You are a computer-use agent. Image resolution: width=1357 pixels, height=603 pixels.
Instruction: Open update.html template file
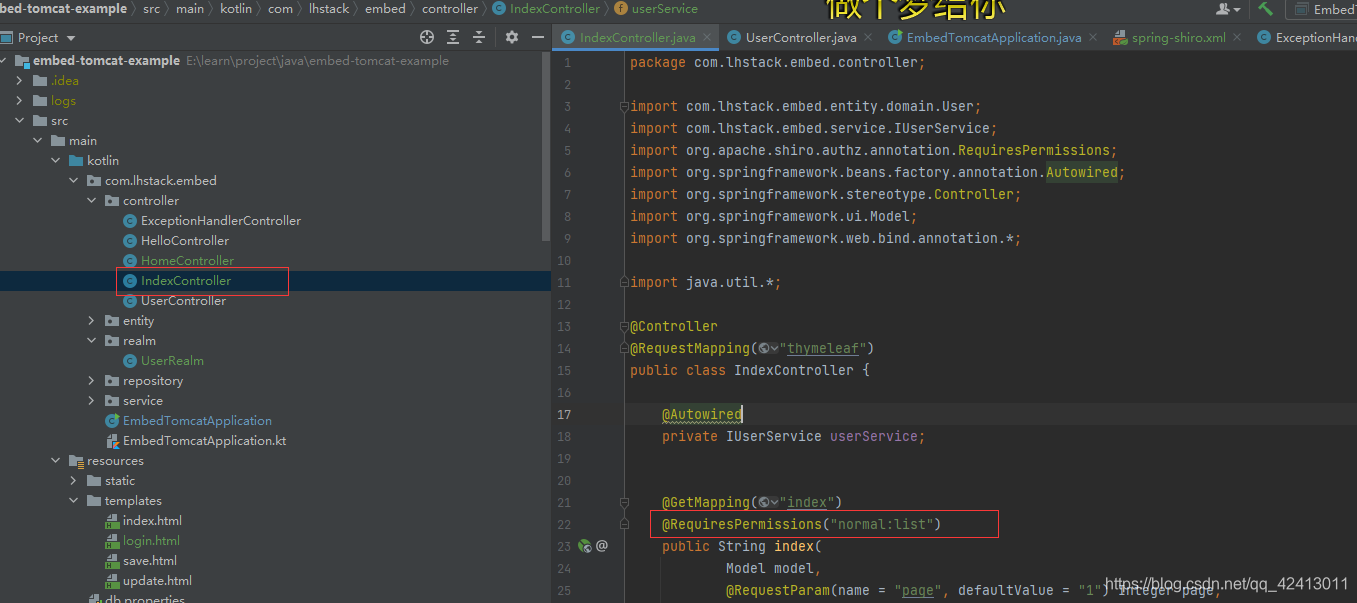tap(157, 581)
